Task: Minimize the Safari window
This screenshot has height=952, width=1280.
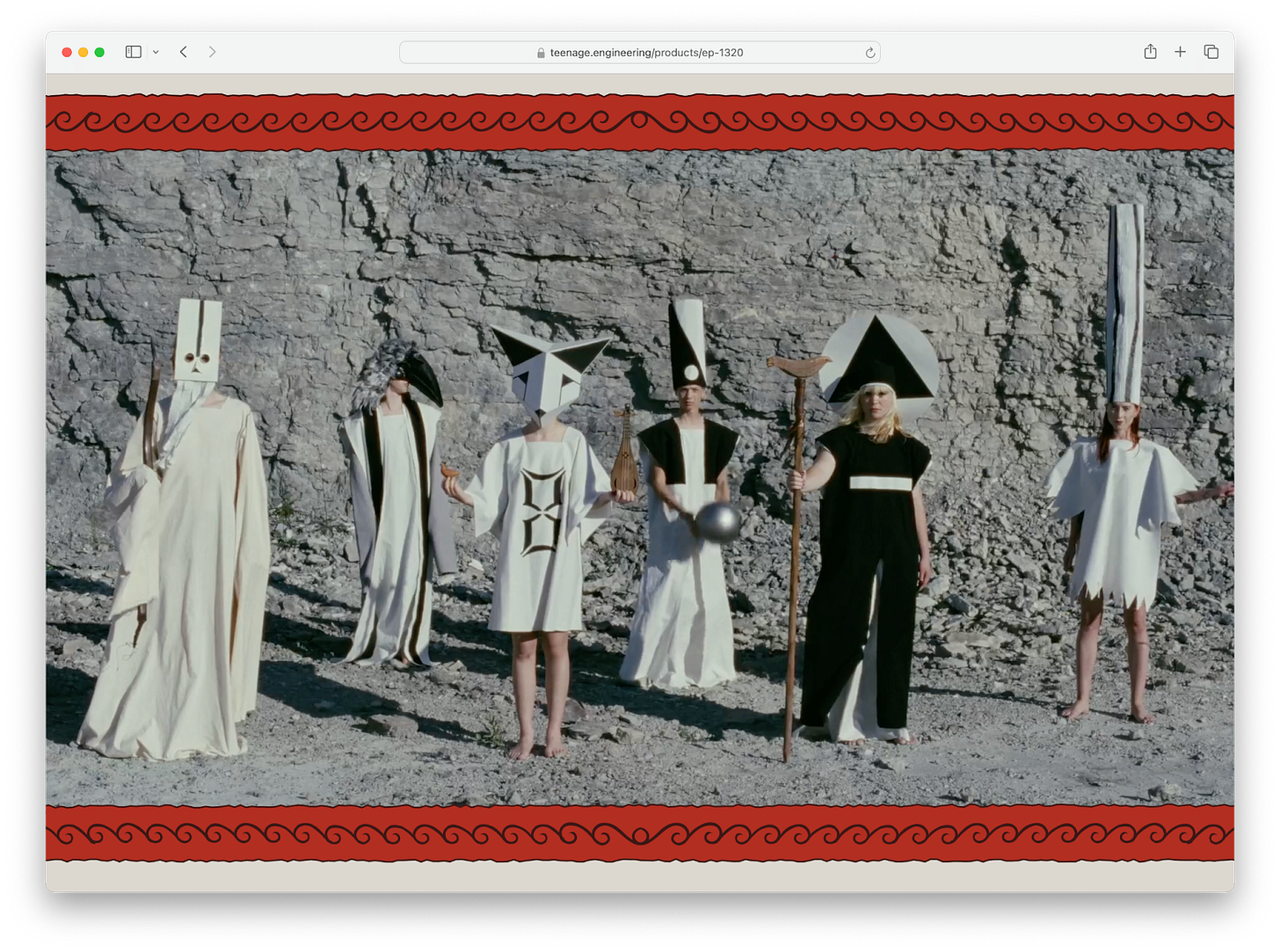Action: (84, 52)
